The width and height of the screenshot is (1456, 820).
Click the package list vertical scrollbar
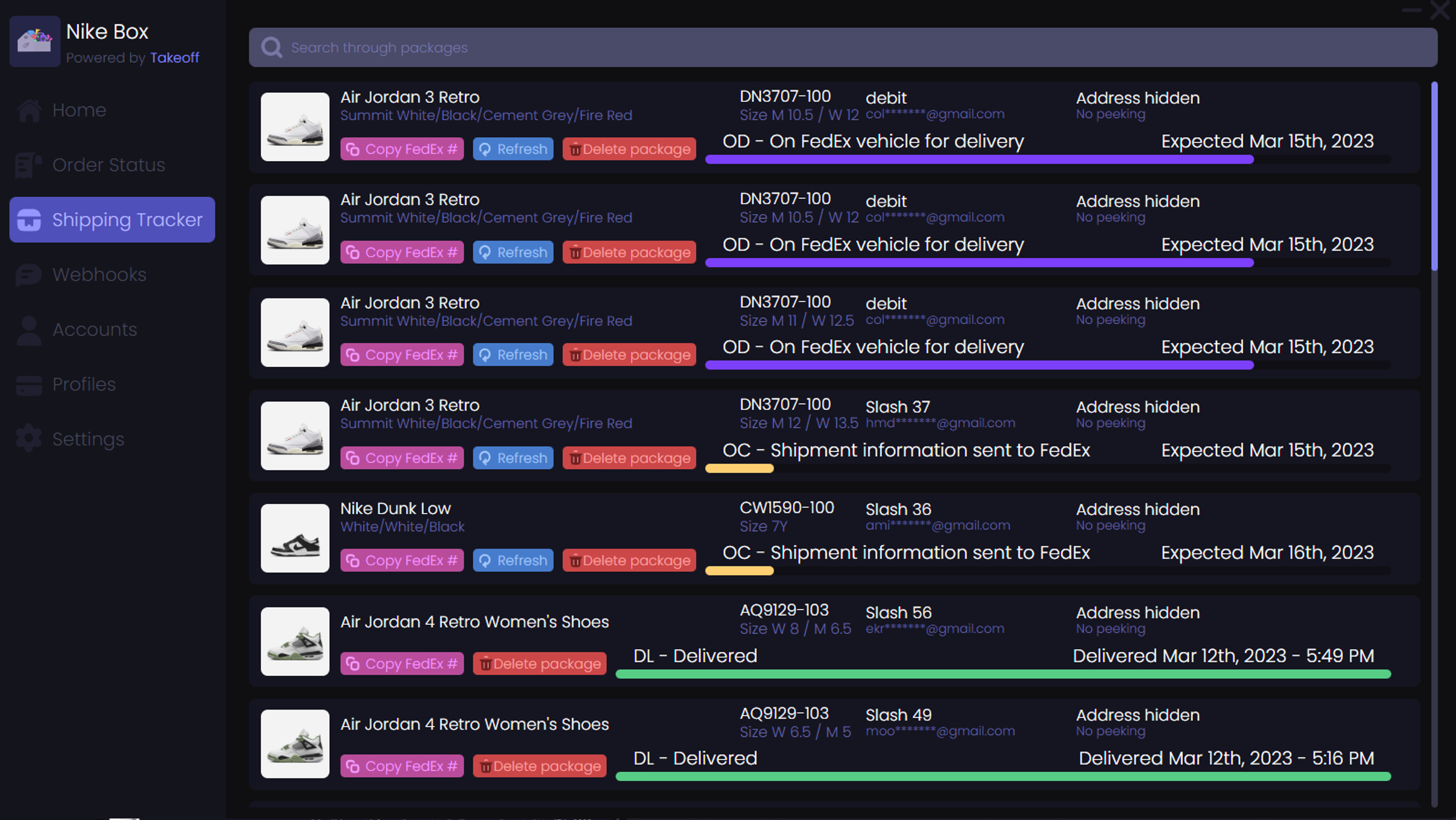(x=1434, y=177)
